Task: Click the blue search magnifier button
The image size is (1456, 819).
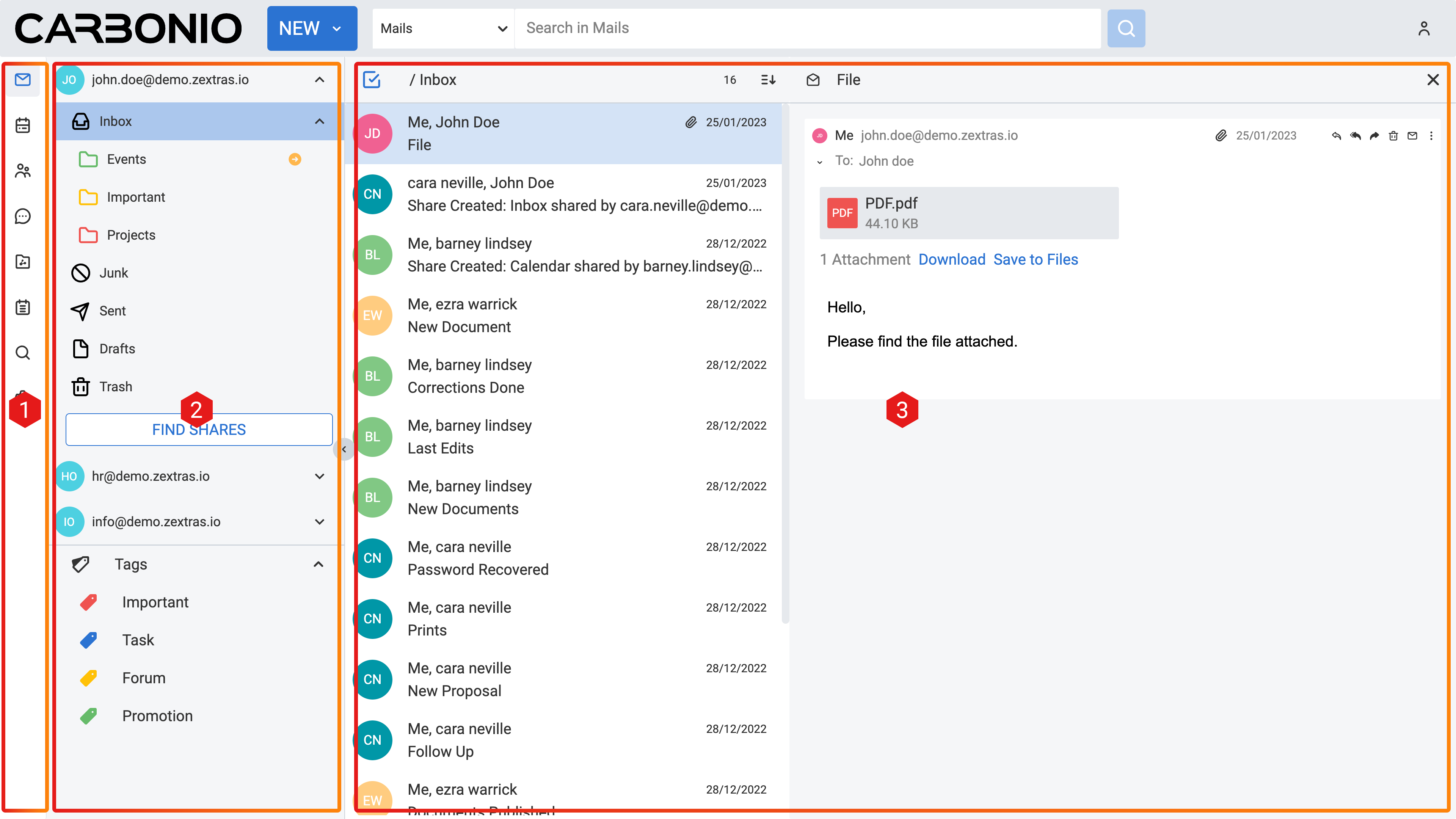Action: pos(1126,28)
